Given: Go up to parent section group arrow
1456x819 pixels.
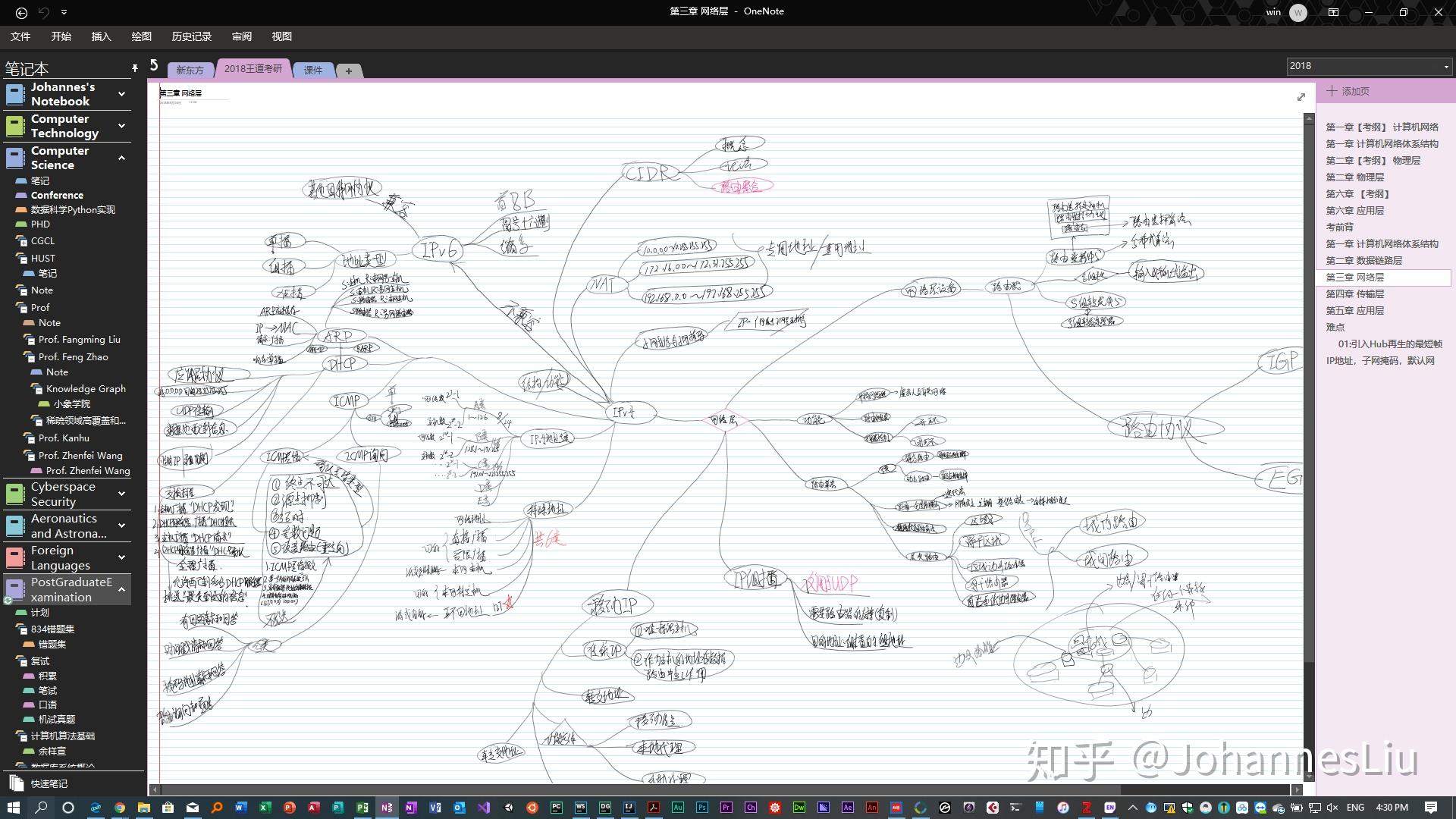Looking at the screenshot, I should (x=154, y=65).
